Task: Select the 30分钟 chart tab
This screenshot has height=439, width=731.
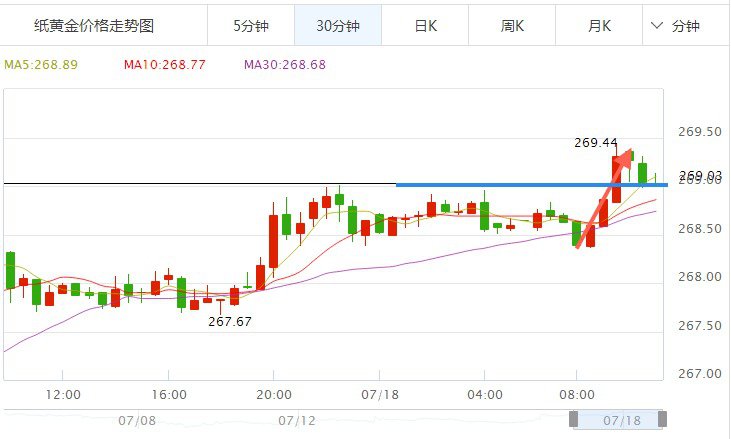Action: (x=338, y=26)
